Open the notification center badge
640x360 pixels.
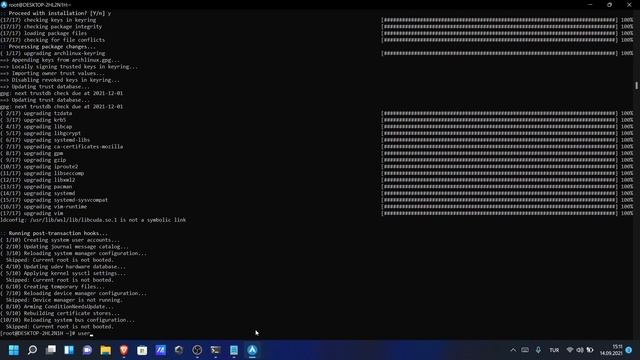coord(629,350)
